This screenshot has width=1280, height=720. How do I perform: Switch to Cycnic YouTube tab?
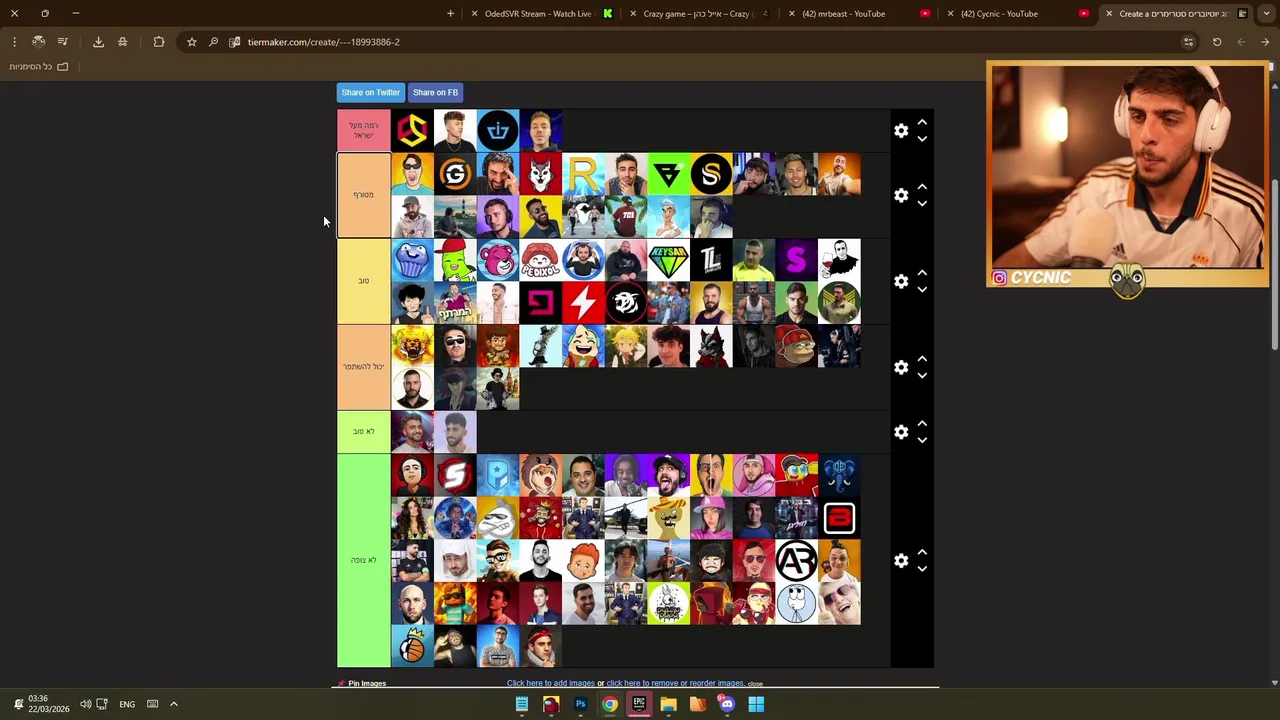1018,14
